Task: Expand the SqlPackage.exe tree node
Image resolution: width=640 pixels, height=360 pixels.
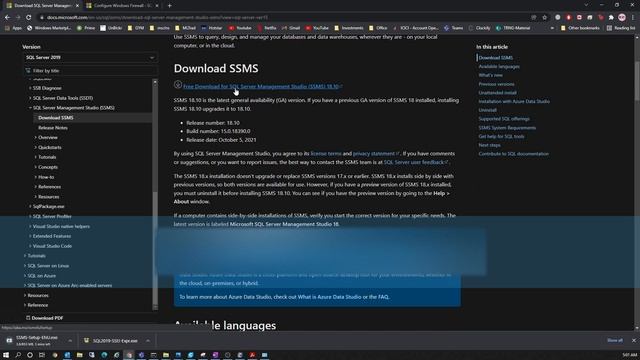Action: (x=30, y=207)
